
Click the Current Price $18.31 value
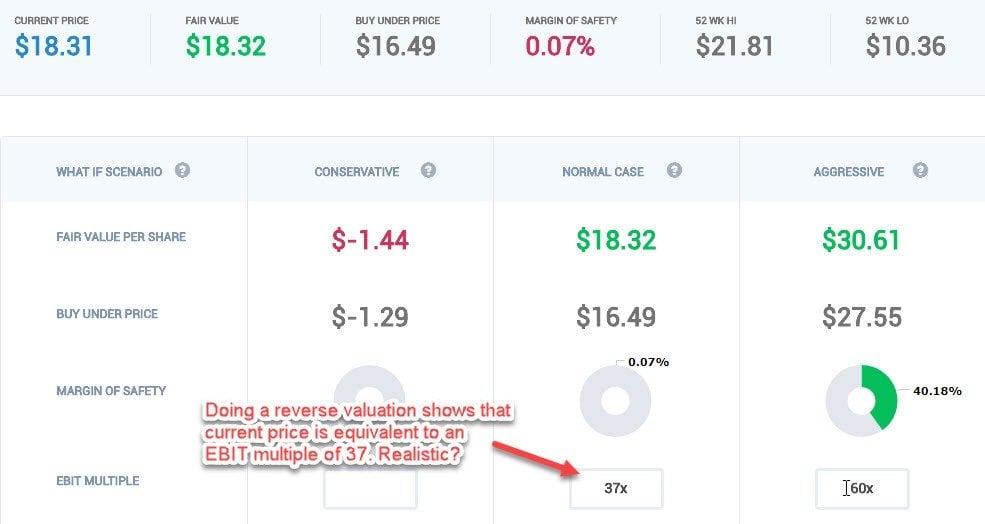click(55, 45)
